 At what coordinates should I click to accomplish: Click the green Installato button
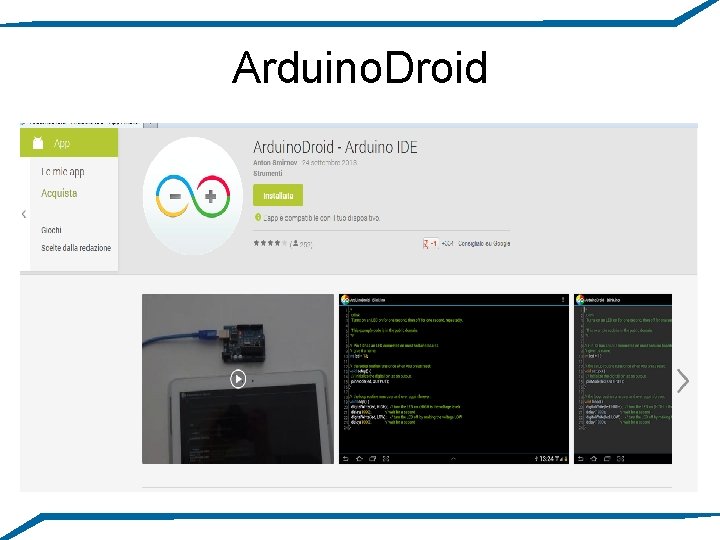click(278, 196)
